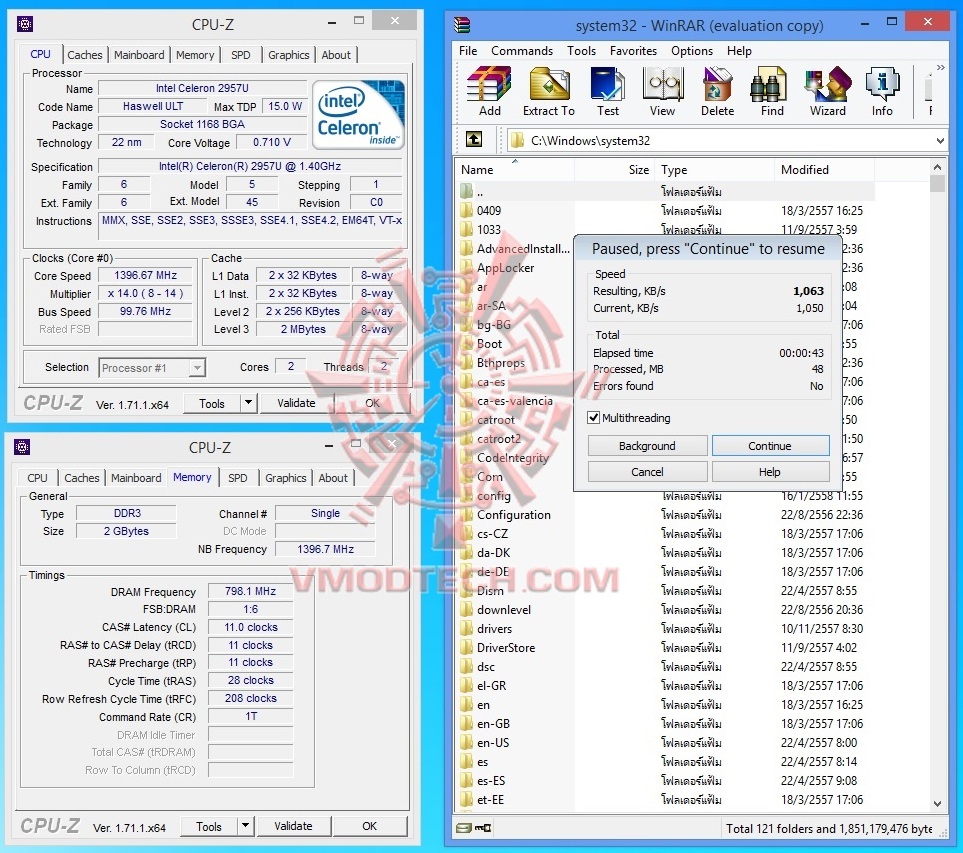
Task: Open the WinRAR address path dropdown
Action: point(940,141)
